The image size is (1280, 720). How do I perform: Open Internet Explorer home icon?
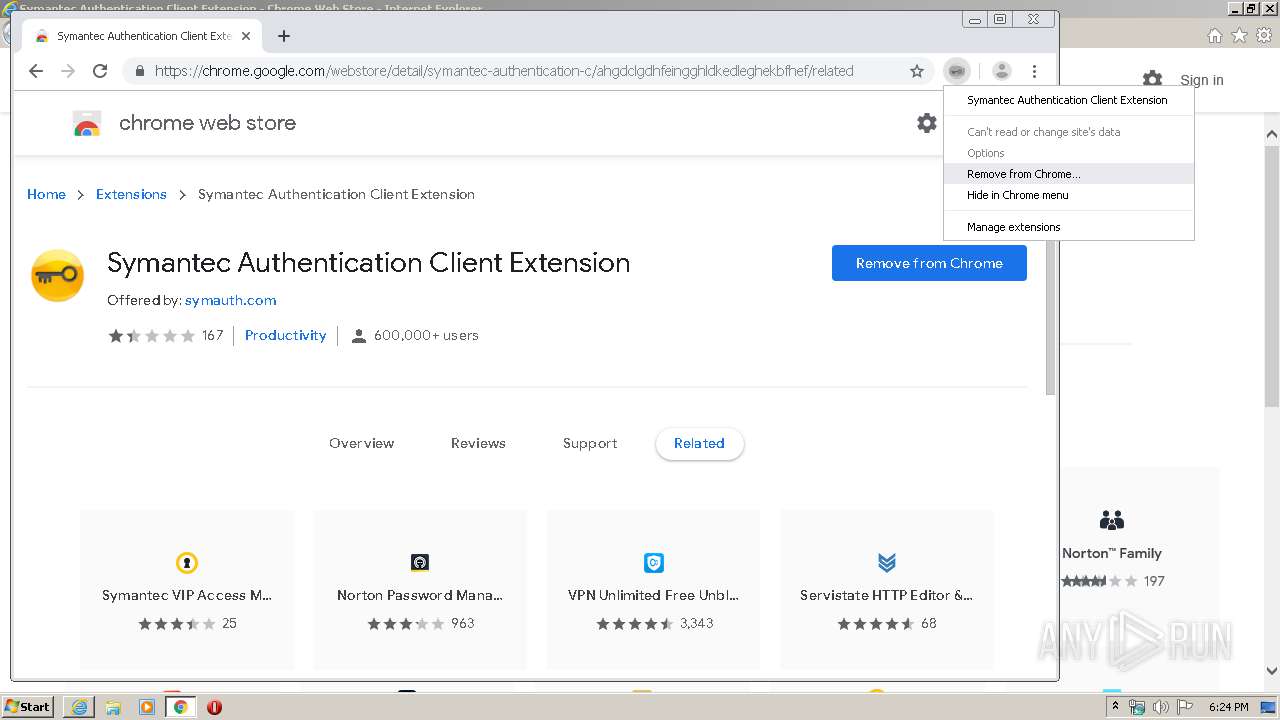coord(1214,36)
